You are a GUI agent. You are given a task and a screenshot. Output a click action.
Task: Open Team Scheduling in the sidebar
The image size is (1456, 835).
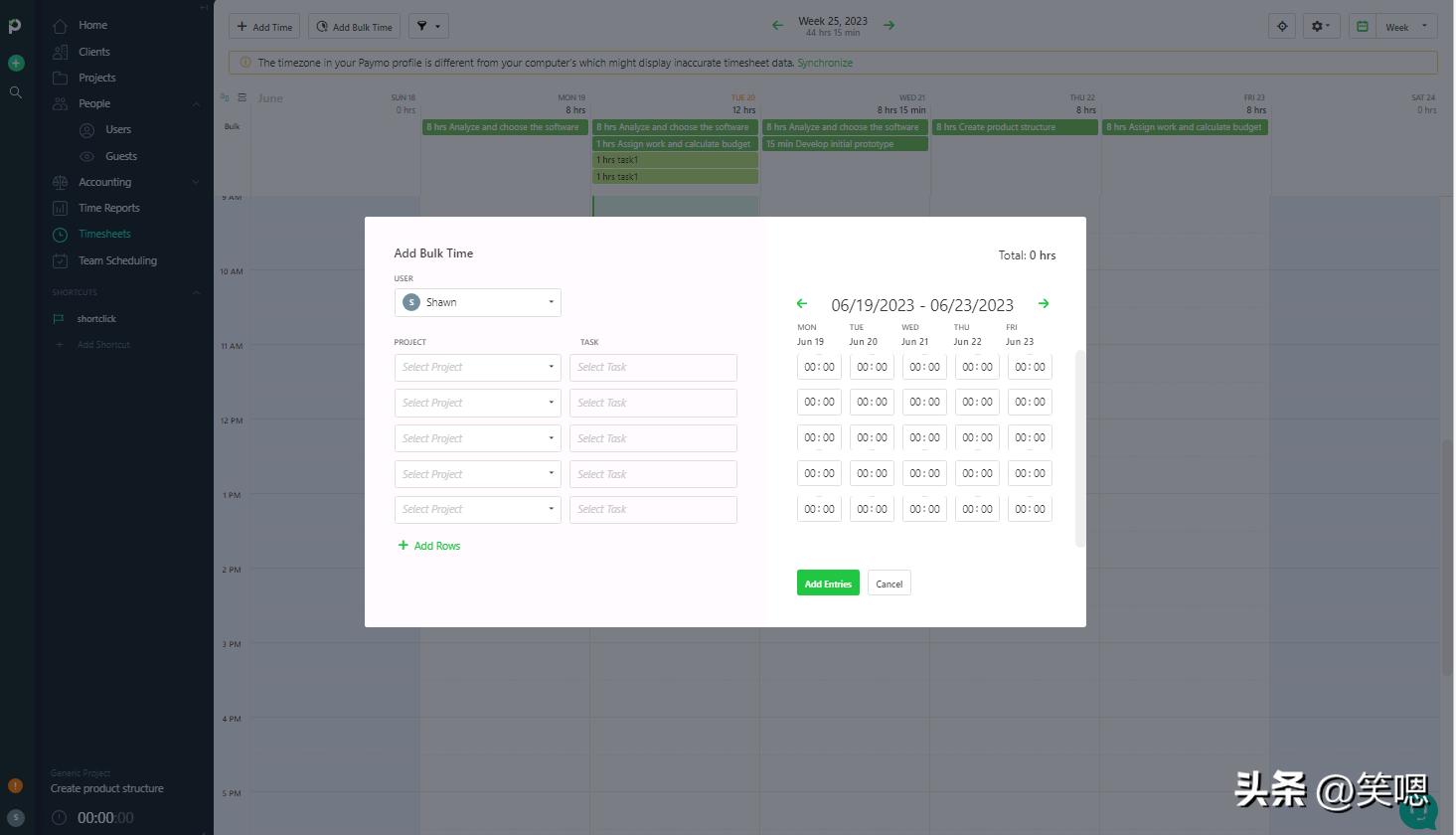pos(117,261)
